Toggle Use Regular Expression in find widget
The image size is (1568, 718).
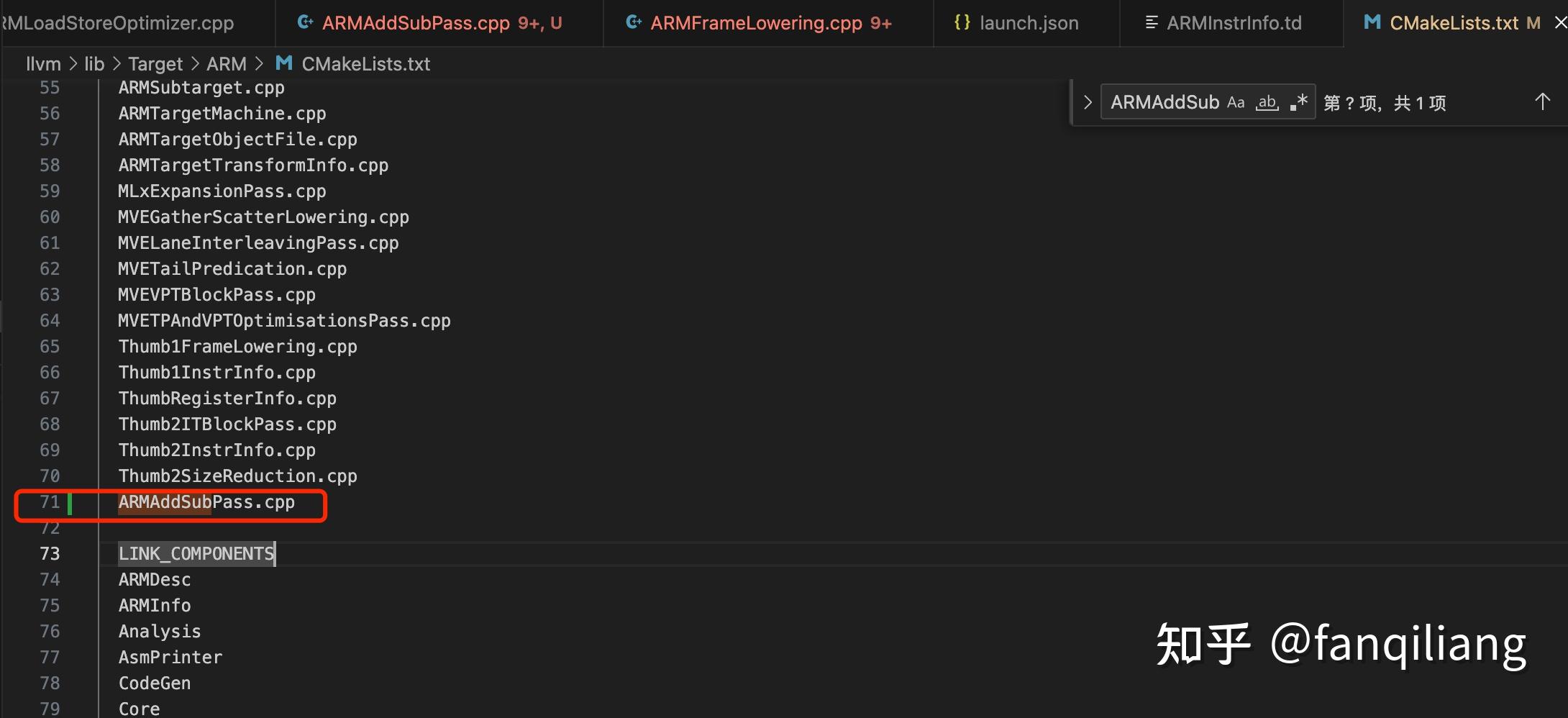pos(1298,103)
